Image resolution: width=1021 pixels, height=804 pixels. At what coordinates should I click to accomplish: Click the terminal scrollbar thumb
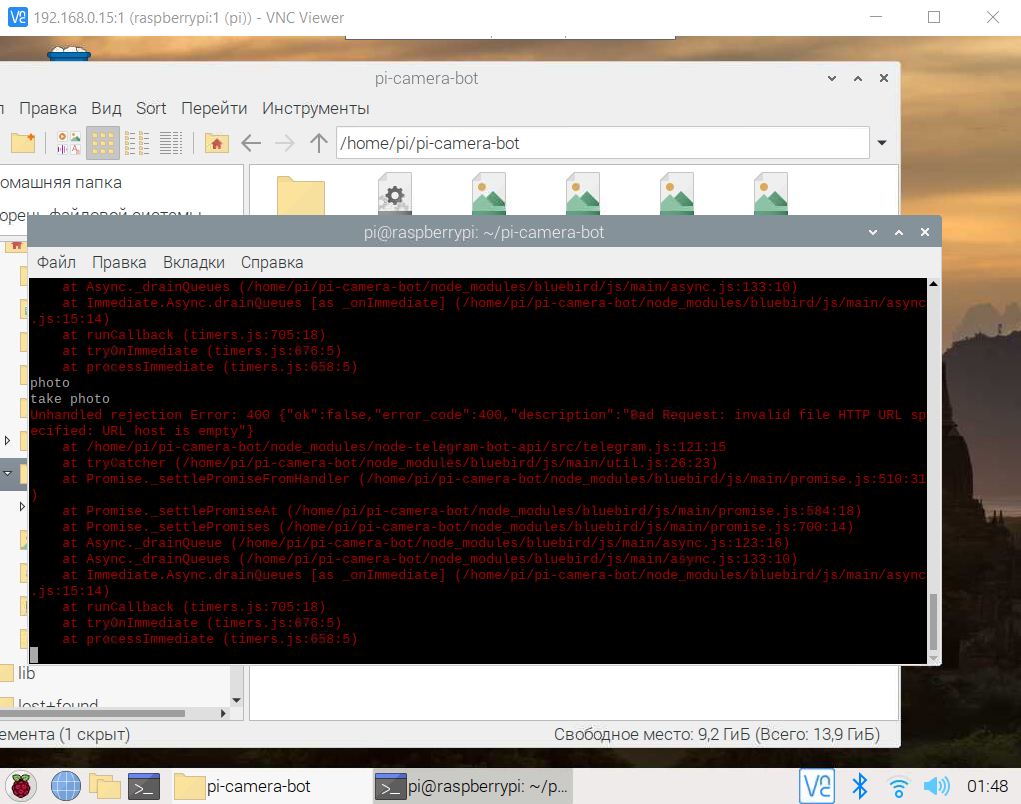934,622
